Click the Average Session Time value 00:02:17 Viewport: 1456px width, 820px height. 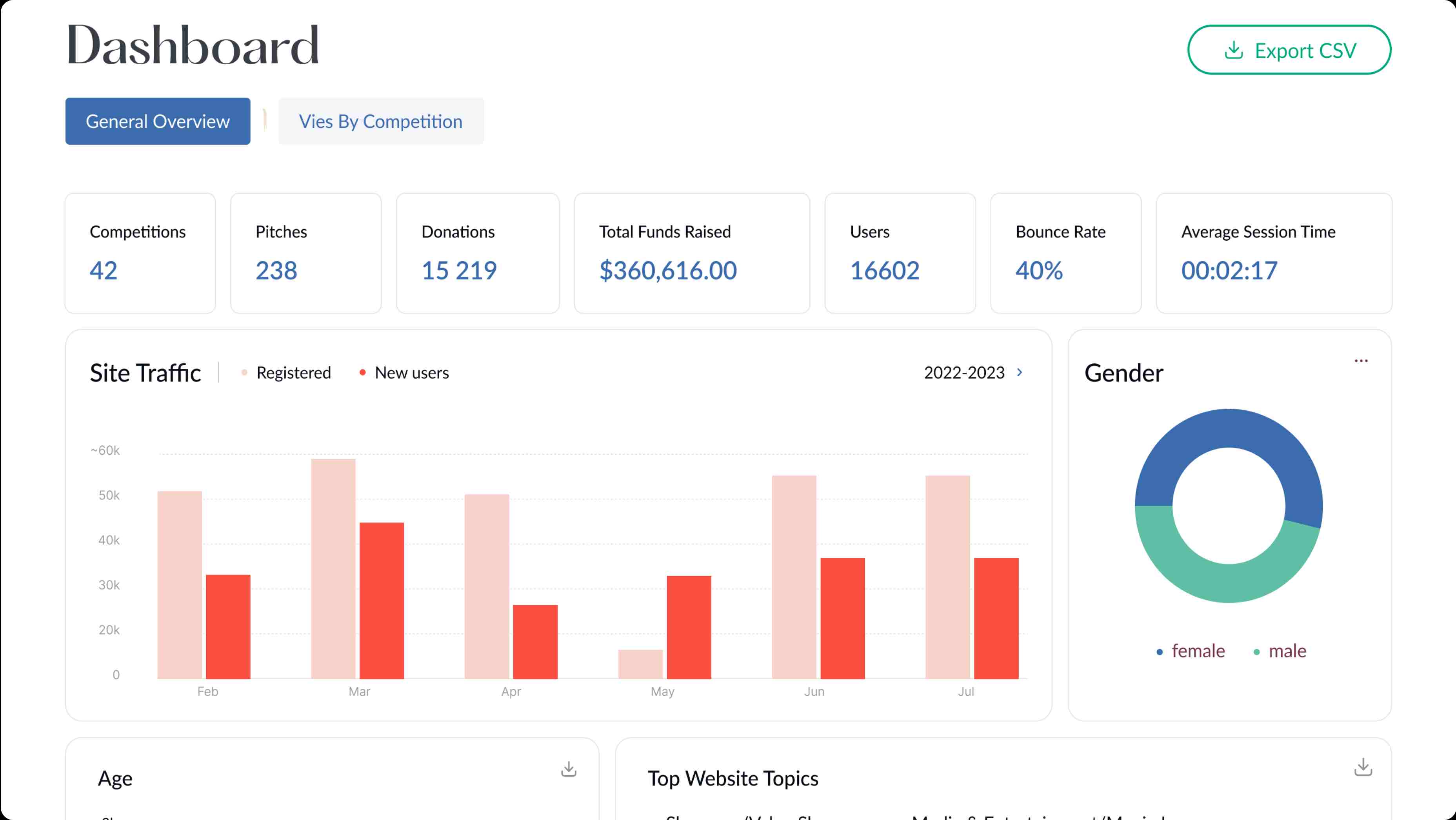[1229, 271]
